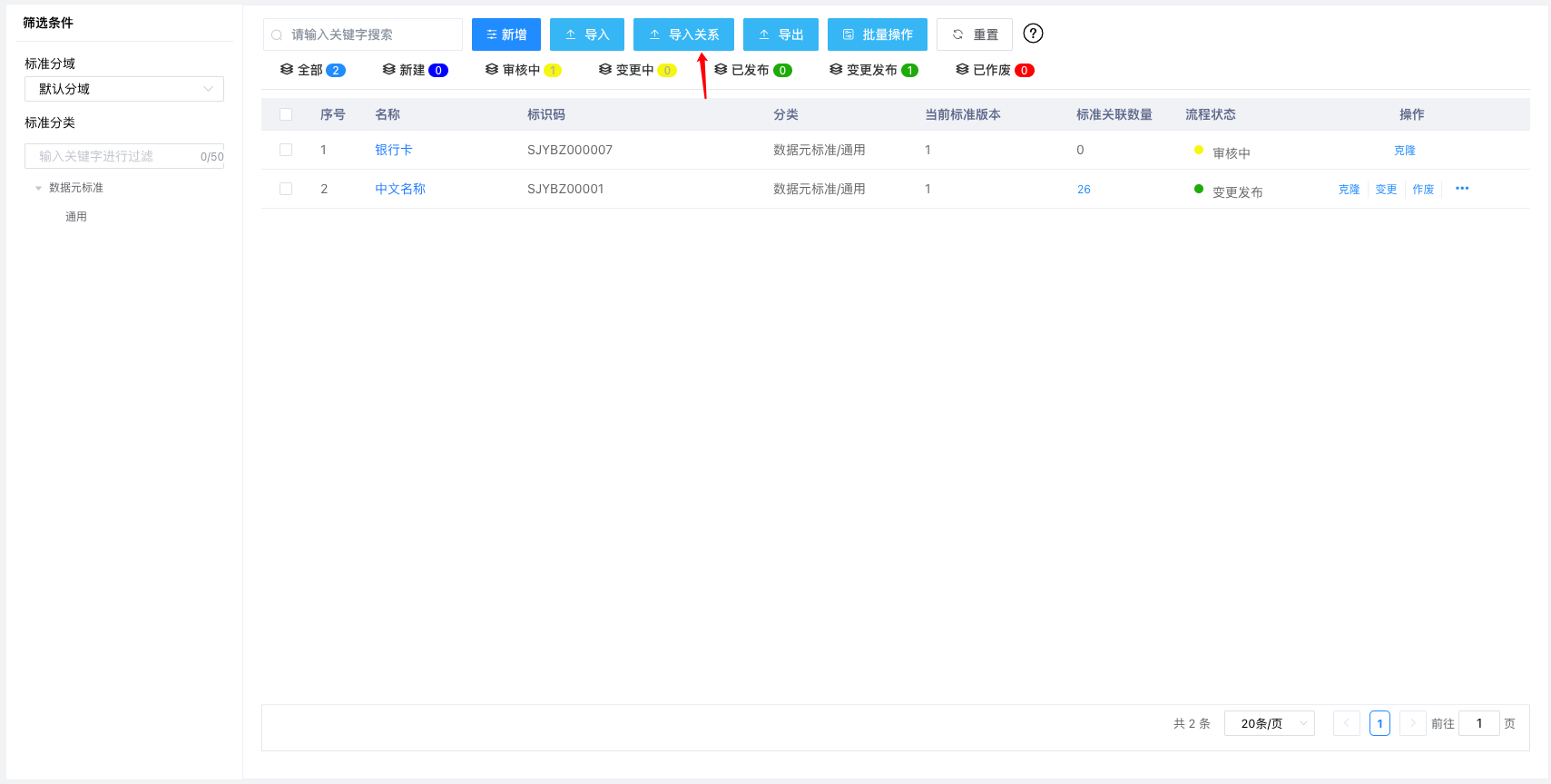Select page 1 in pagination
The height and width of the screenshot is (784, 1551).
[1379, 723]
